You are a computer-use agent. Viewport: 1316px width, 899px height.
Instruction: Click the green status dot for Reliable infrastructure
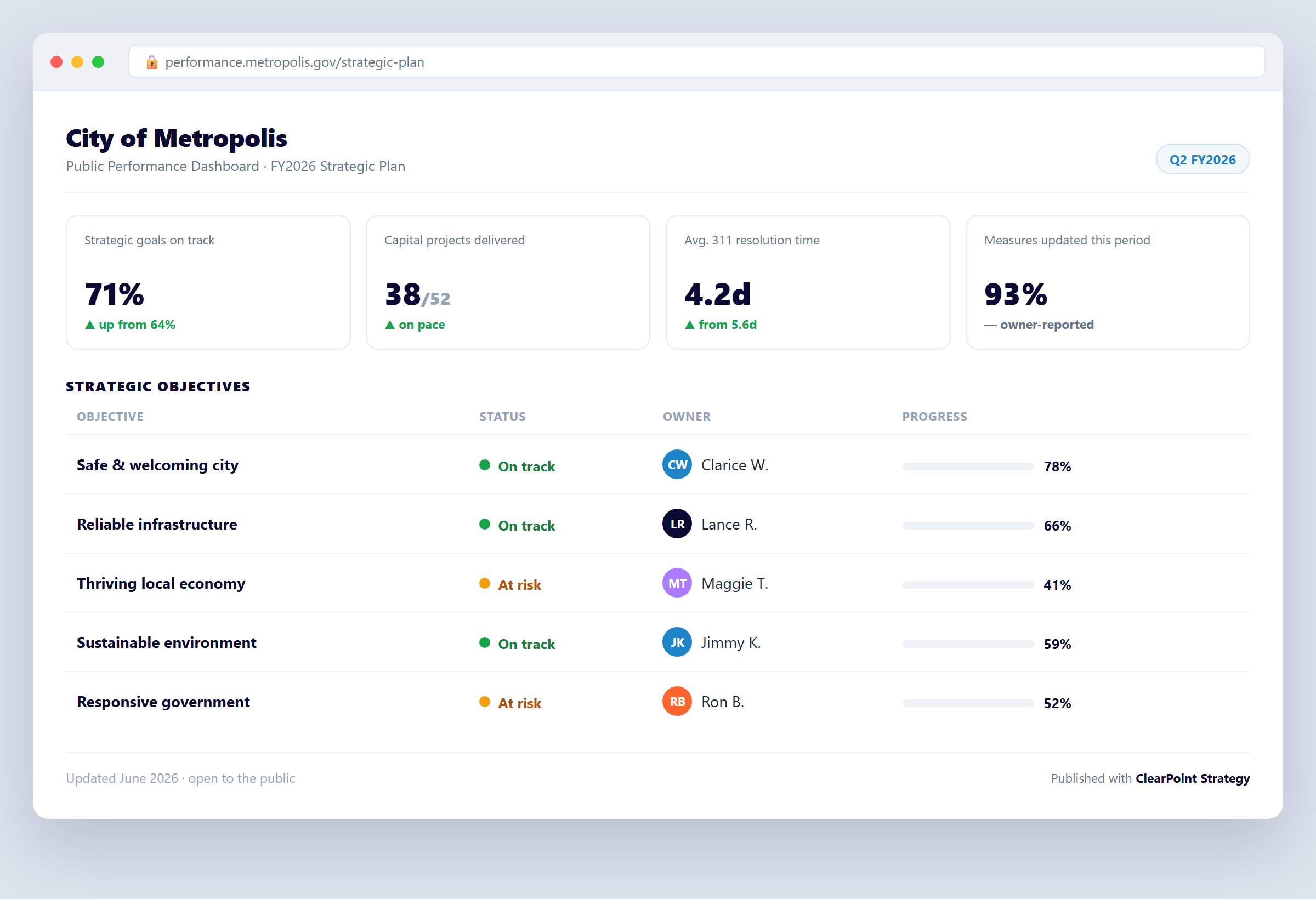485,524
